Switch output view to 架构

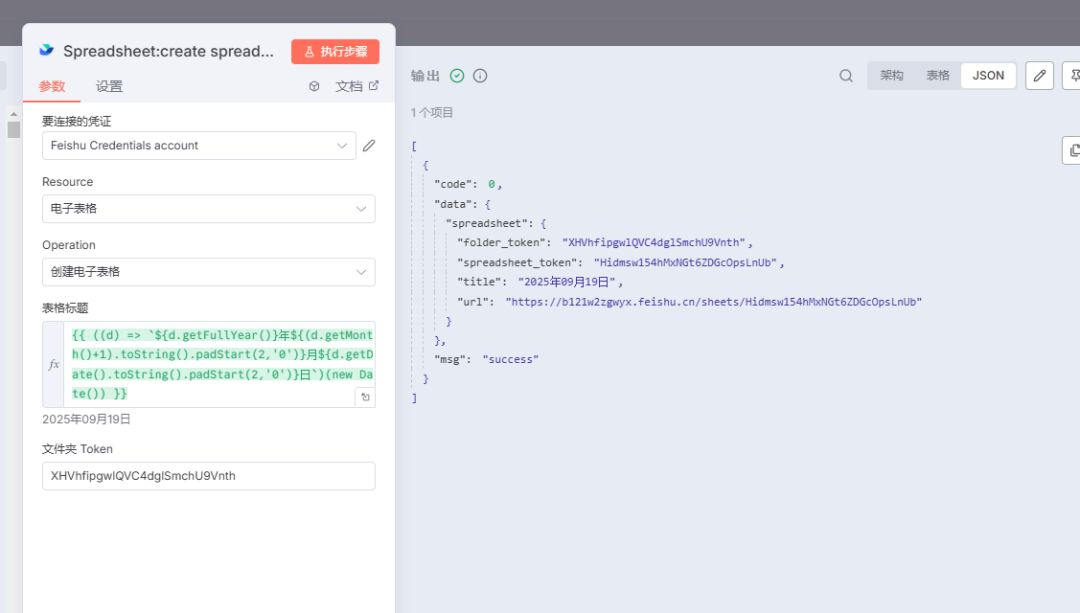point(891,76)
